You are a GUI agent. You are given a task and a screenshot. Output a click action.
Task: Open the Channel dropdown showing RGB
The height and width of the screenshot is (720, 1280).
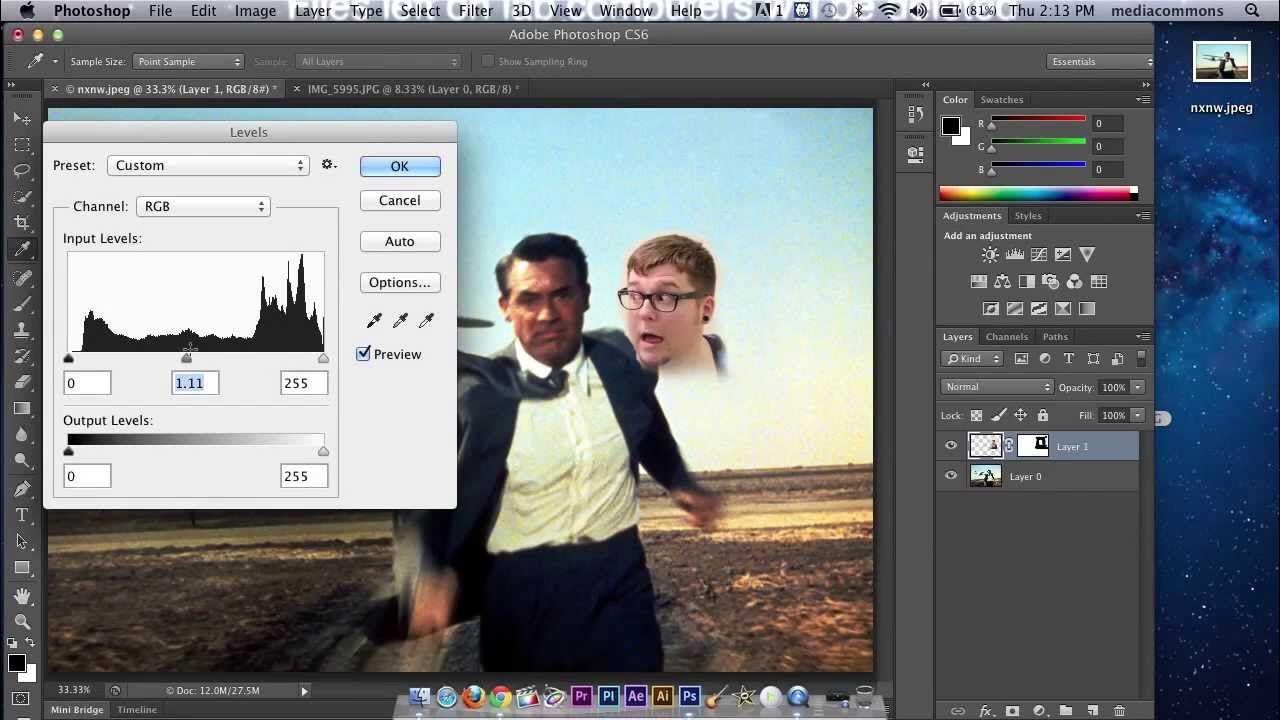coord(203,206)
